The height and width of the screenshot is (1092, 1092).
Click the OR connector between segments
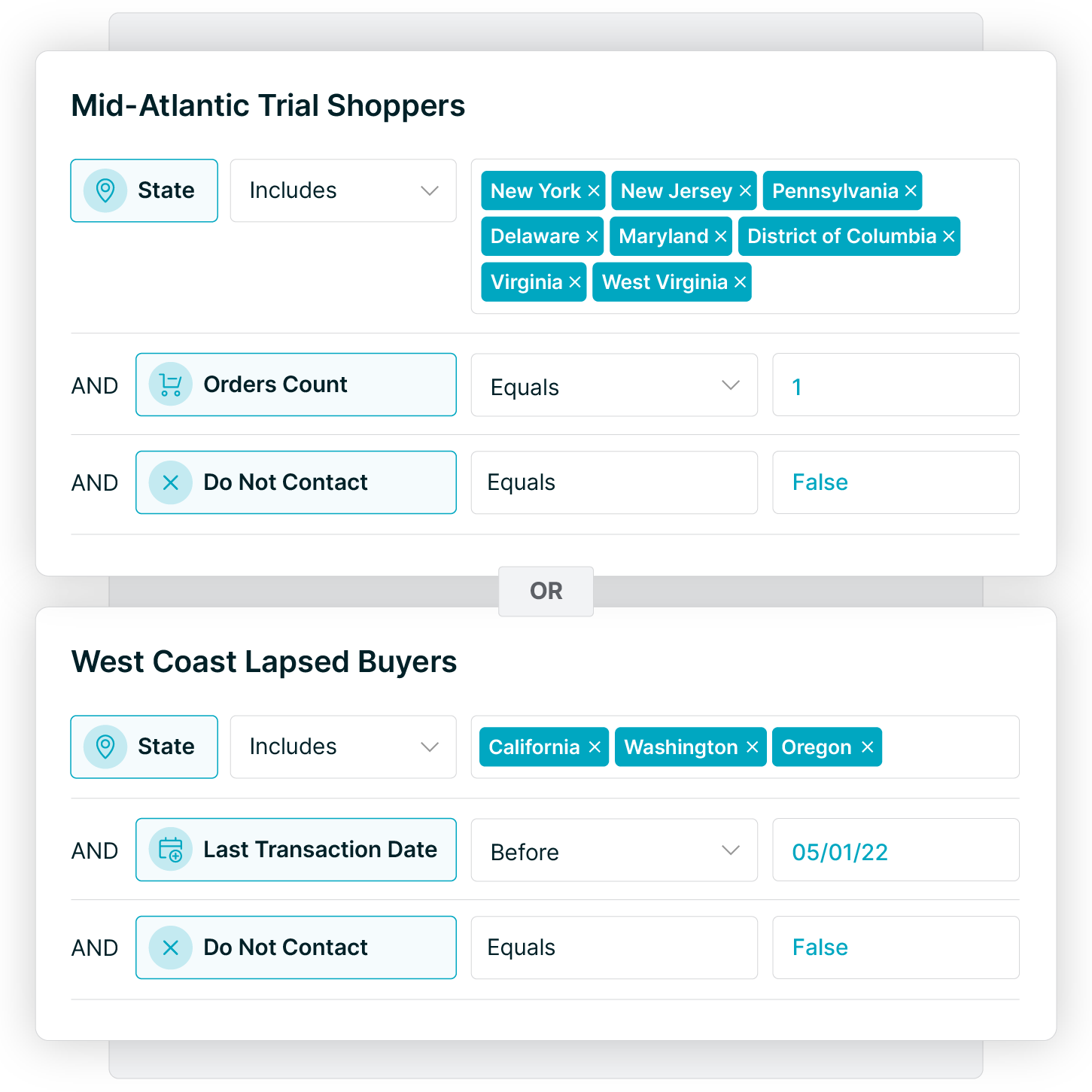tap(546, 591)
